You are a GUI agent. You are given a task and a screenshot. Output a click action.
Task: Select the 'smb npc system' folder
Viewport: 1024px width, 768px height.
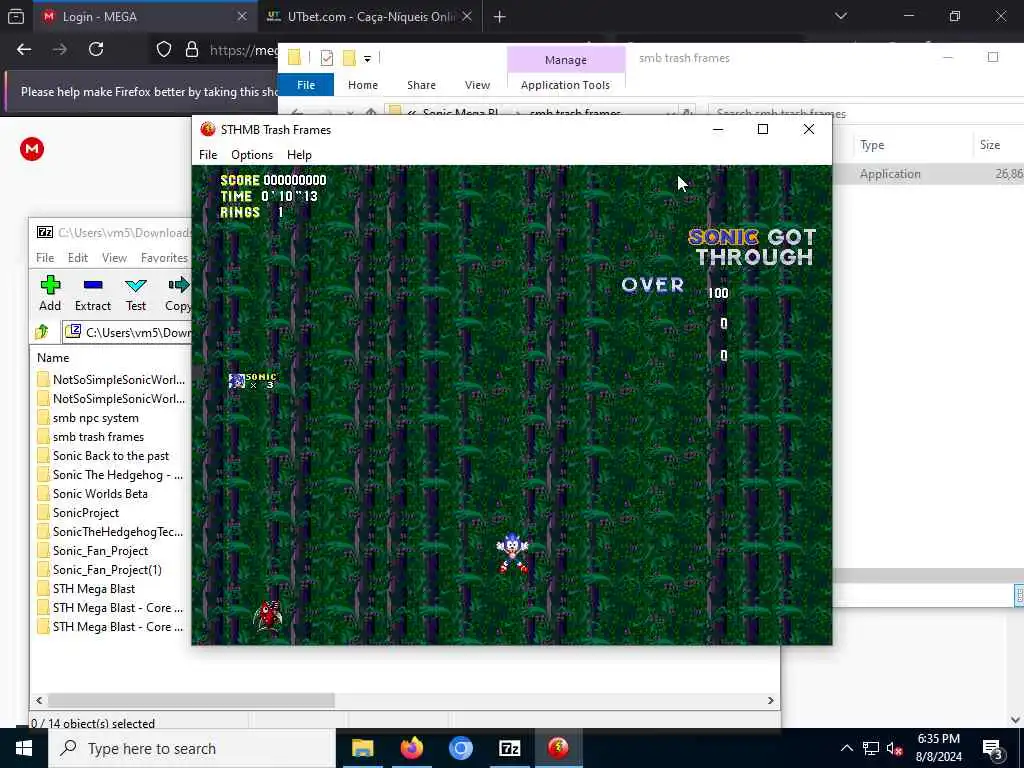[95, 418]
